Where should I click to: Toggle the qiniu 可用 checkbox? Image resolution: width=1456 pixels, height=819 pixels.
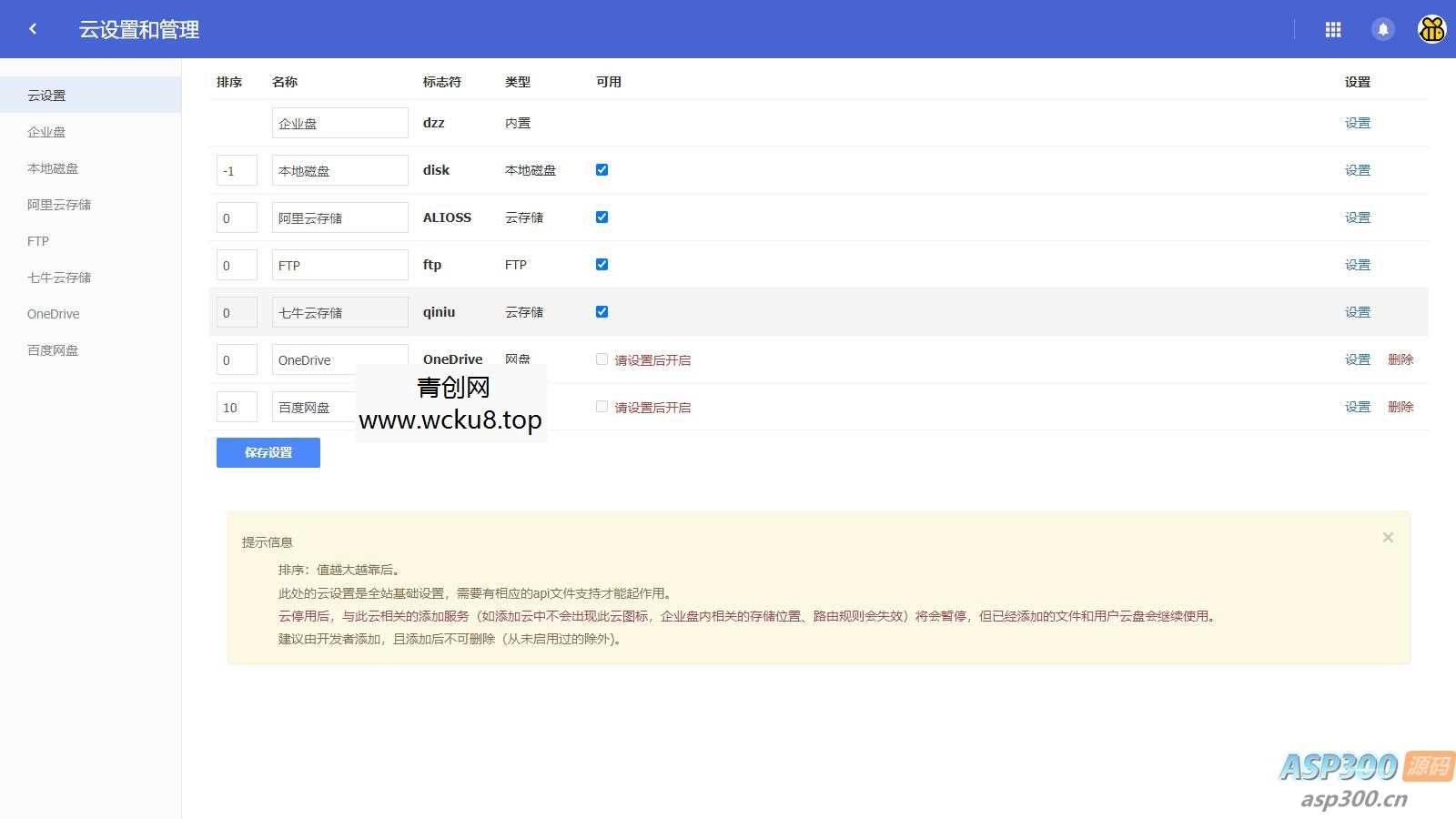coord(602,310)
